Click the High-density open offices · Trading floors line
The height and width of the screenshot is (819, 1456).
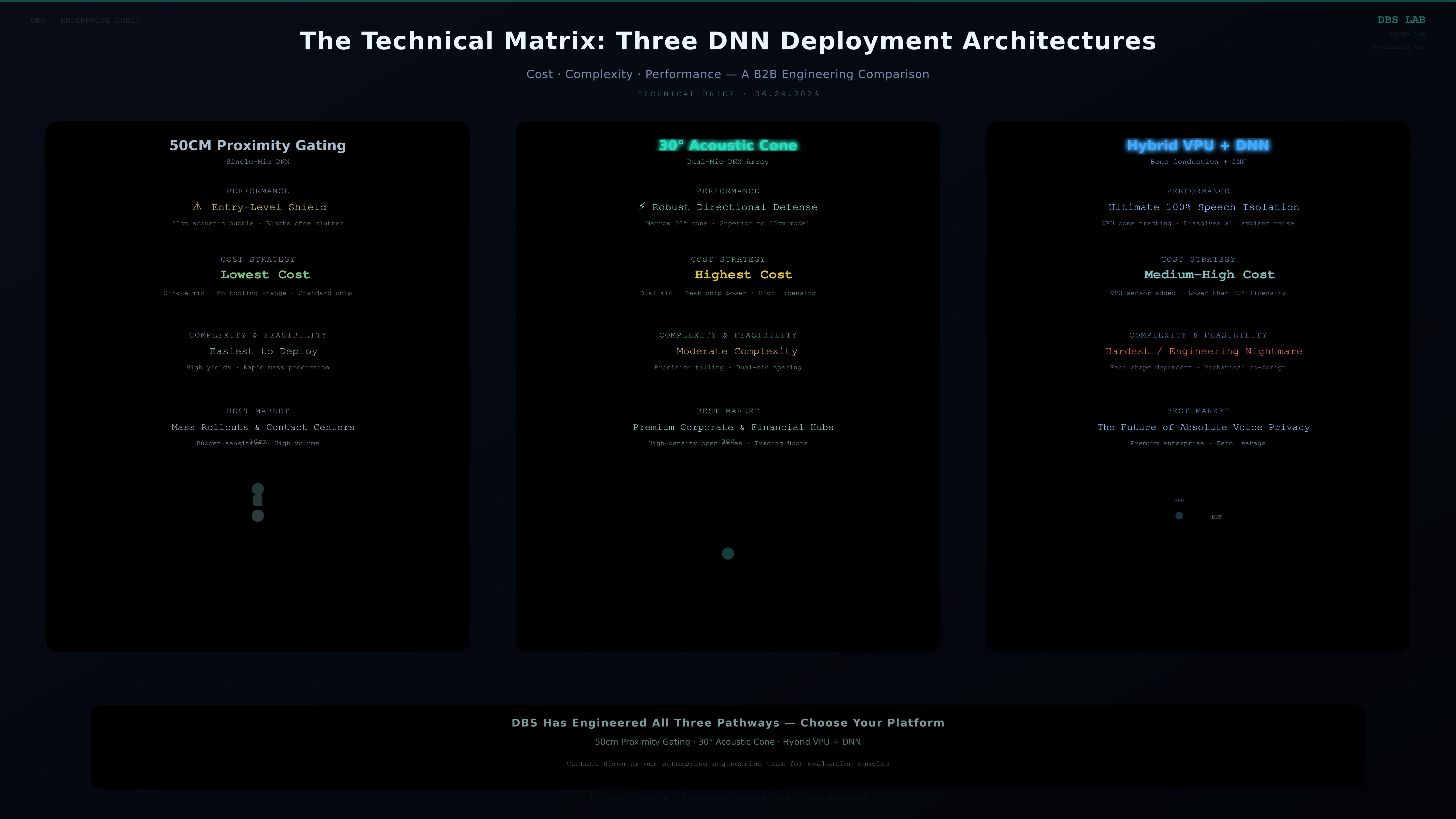pos(728,443)
